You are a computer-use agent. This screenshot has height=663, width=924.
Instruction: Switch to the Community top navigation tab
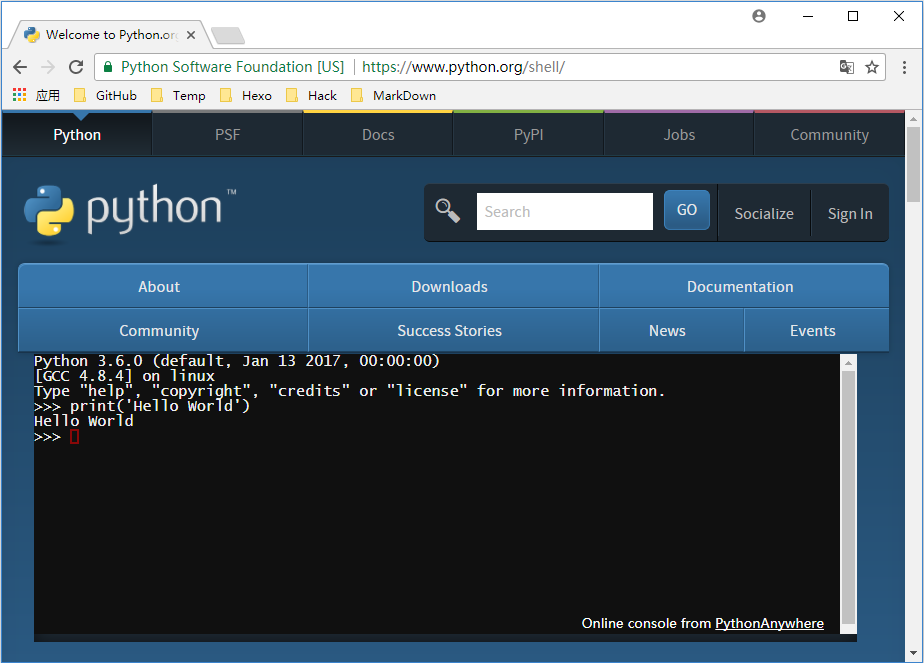click(x=829, y=134)
